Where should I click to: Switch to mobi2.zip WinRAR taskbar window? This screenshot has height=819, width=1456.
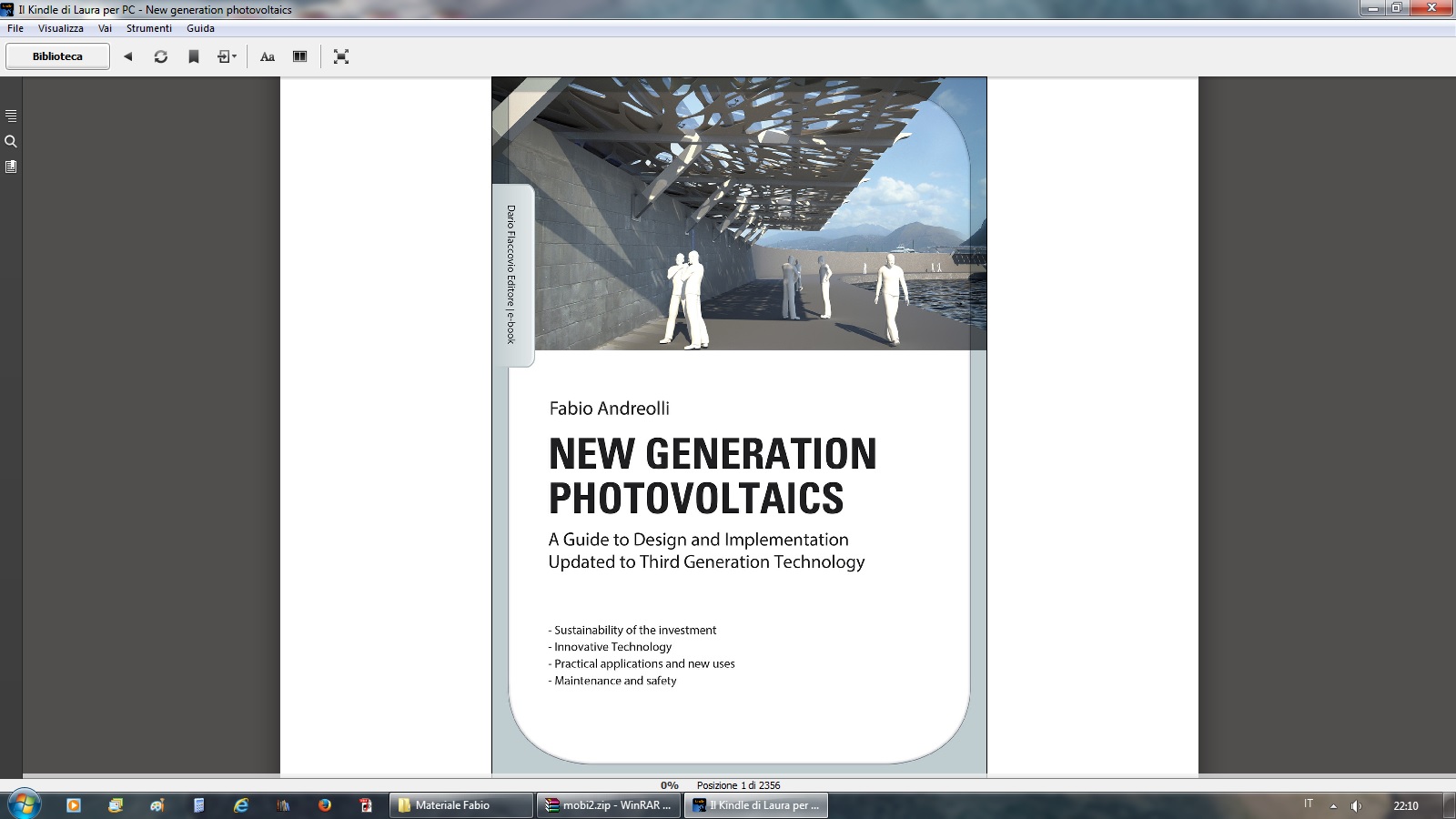point(610,805)
